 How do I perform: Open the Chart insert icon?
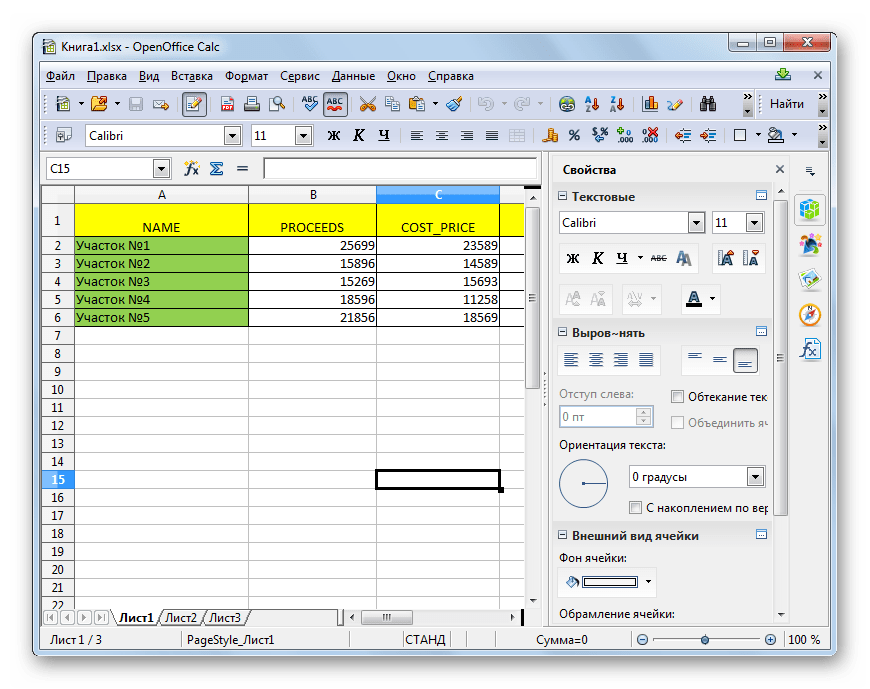pos(650,103)
